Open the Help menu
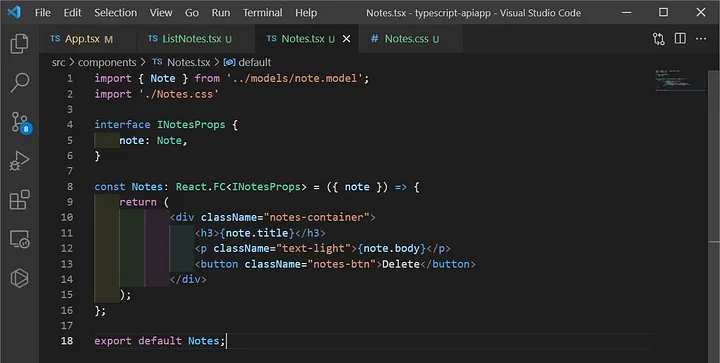Image resolution: width=720 pixels, height=363 pixels. pyautogui.click(x=306, y=13)
